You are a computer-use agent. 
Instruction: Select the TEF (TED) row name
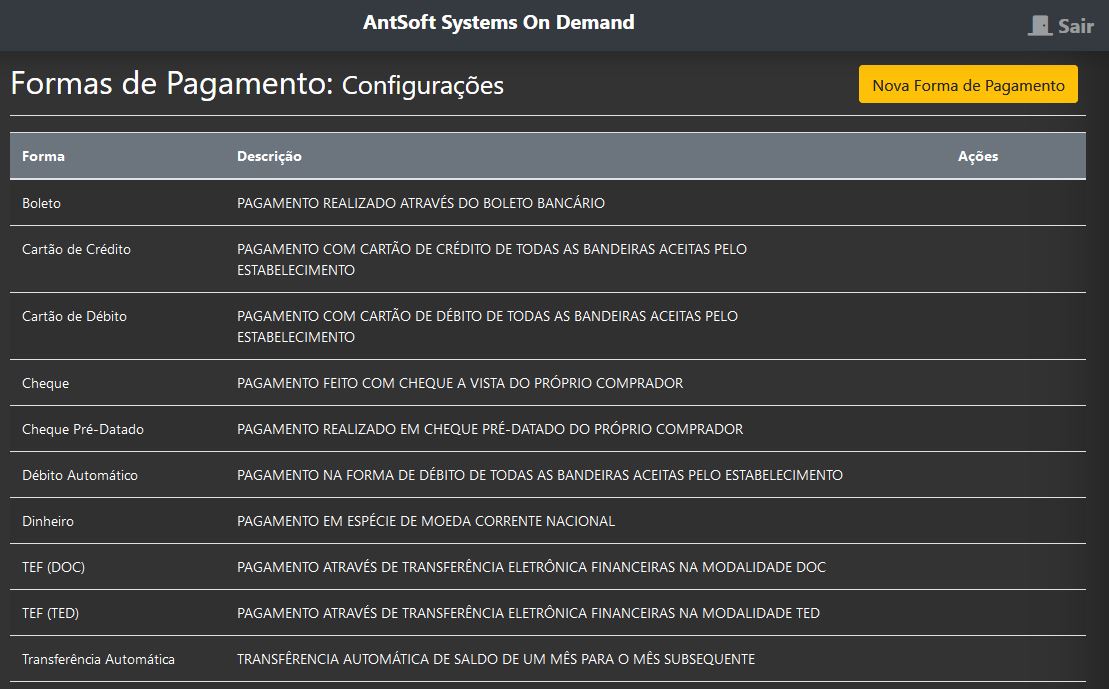[x=52, y=613]
